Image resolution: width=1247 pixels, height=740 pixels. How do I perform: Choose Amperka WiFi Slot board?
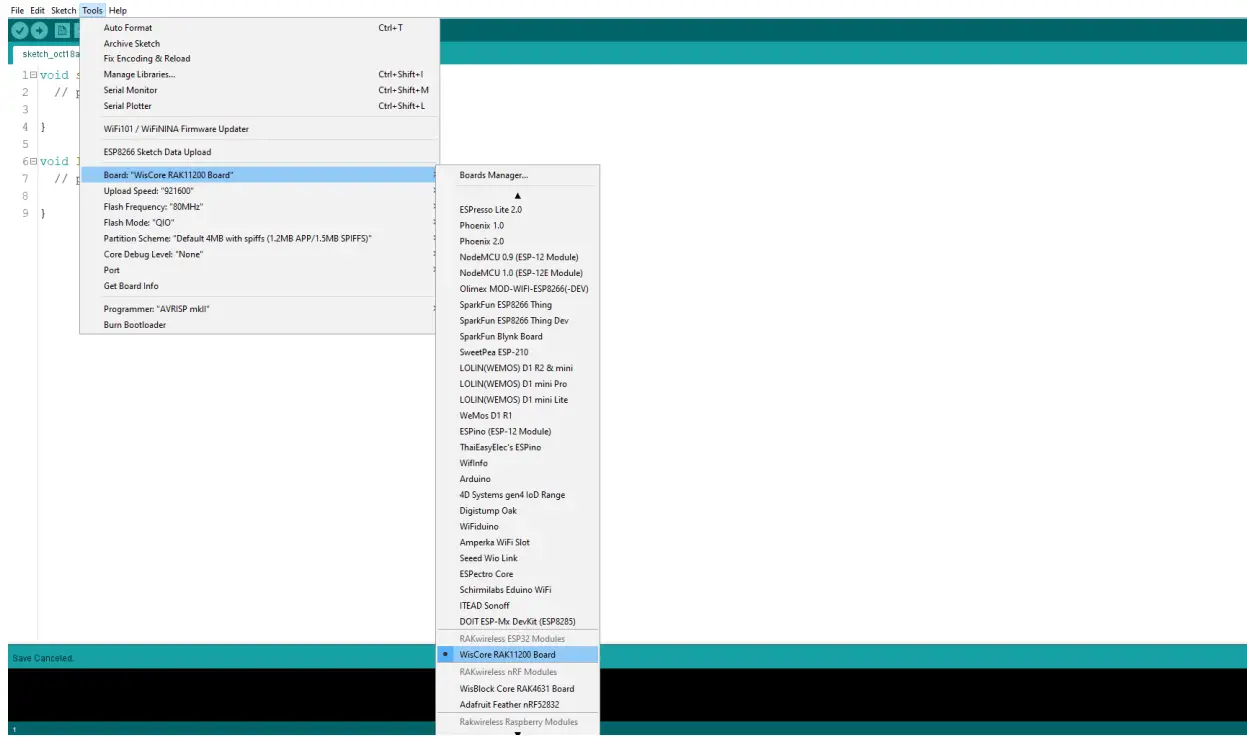[518, 542]
